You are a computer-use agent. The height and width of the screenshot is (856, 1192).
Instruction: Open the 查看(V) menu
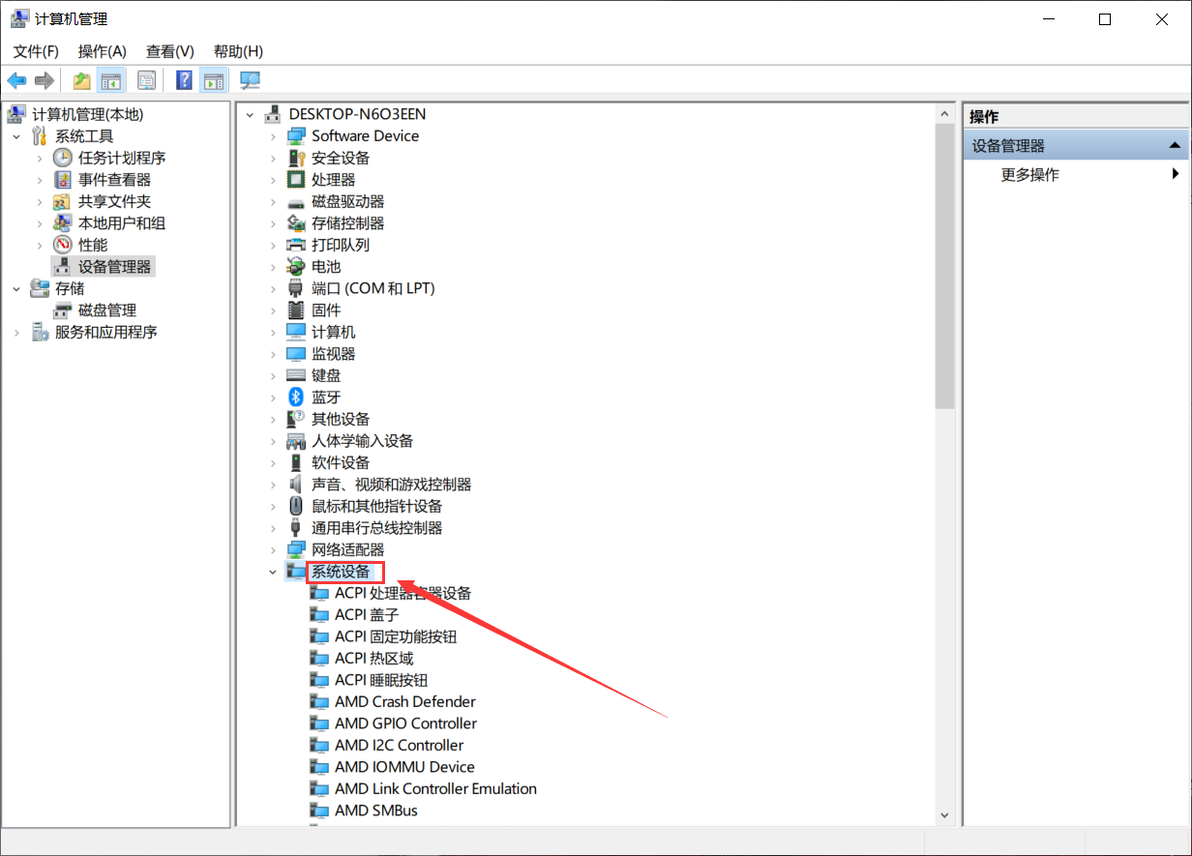170,51
